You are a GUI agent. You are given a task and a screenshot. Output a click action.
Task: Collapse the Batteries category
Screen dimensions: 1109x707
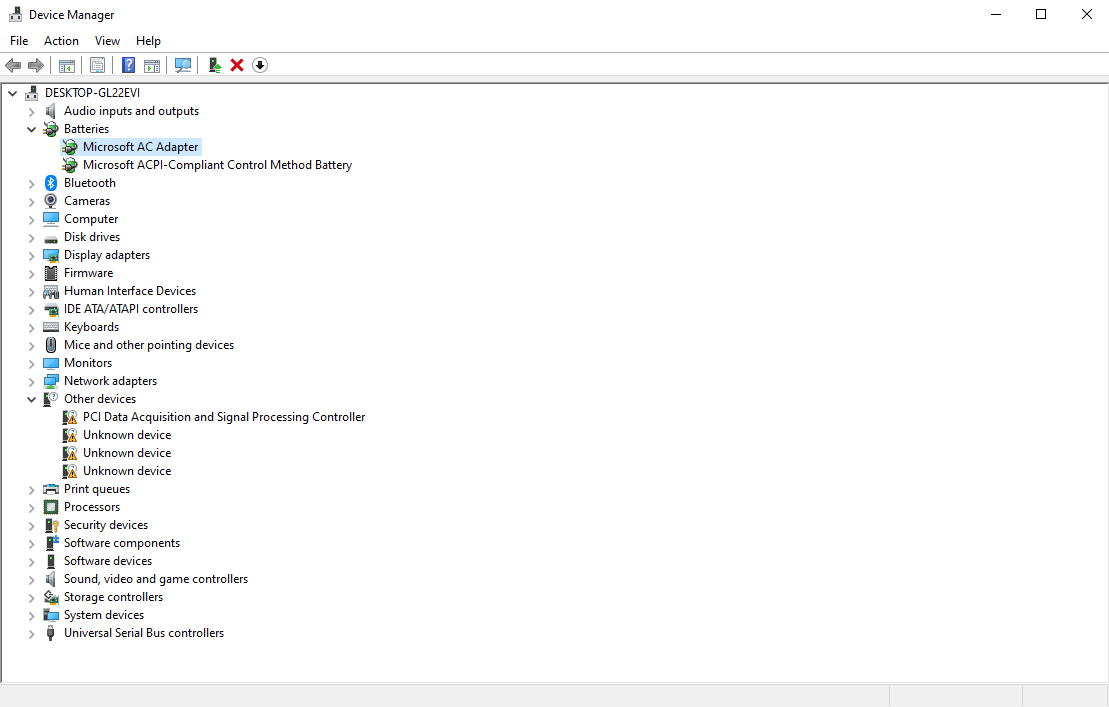pos(31,129)
